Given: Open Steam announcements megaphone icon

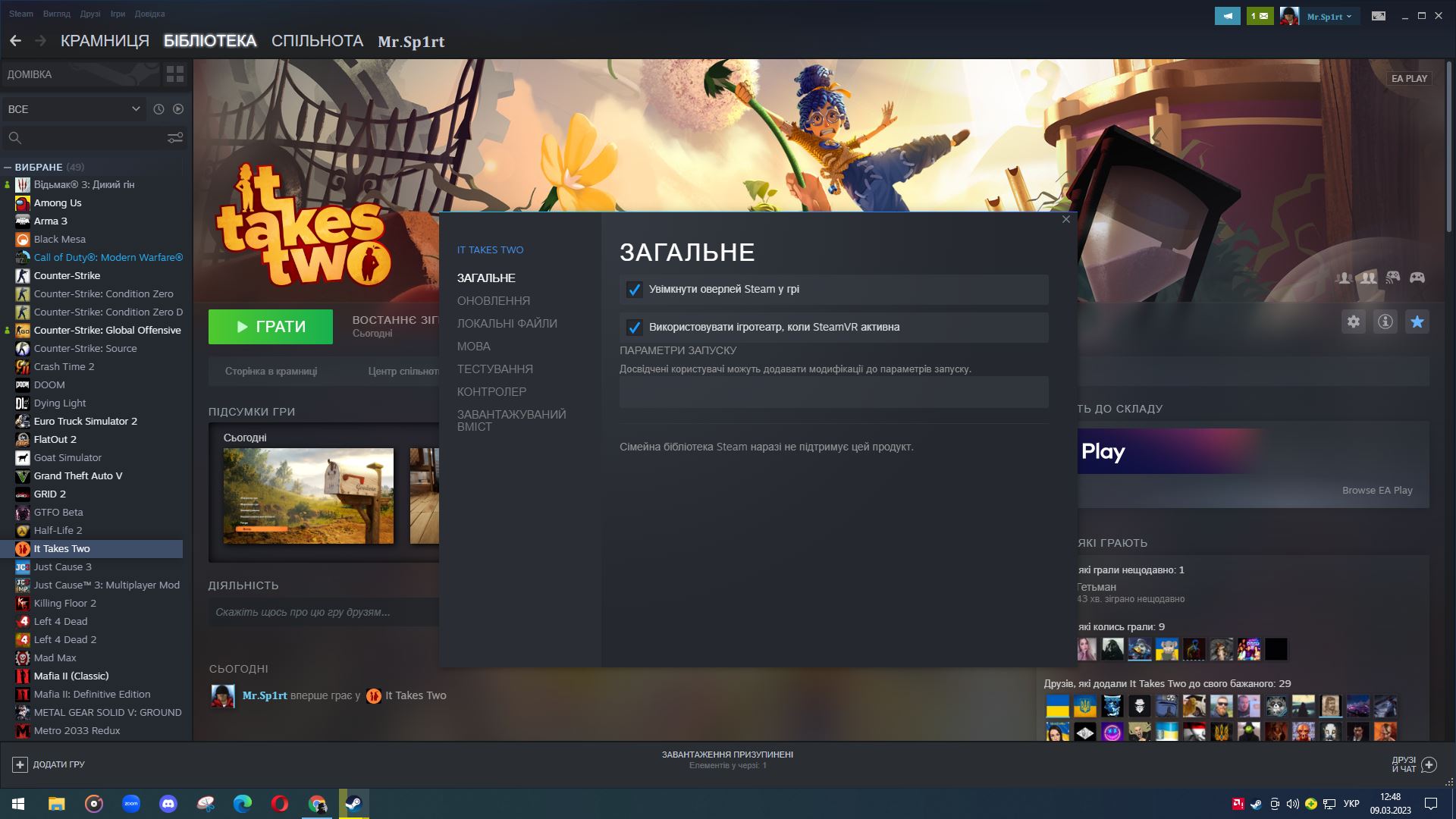Looking at the screenshot, I should click(x=1227, y=16).
